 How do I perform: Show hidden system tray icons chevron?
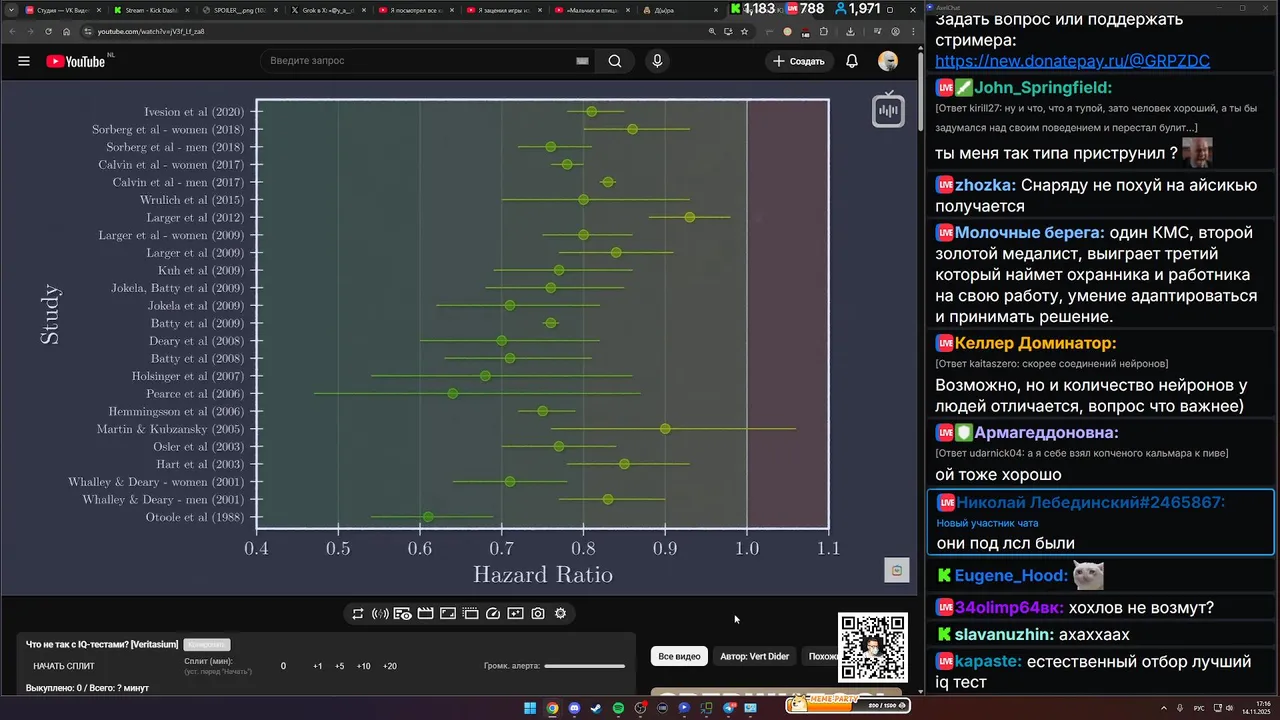coord(1164,708)
